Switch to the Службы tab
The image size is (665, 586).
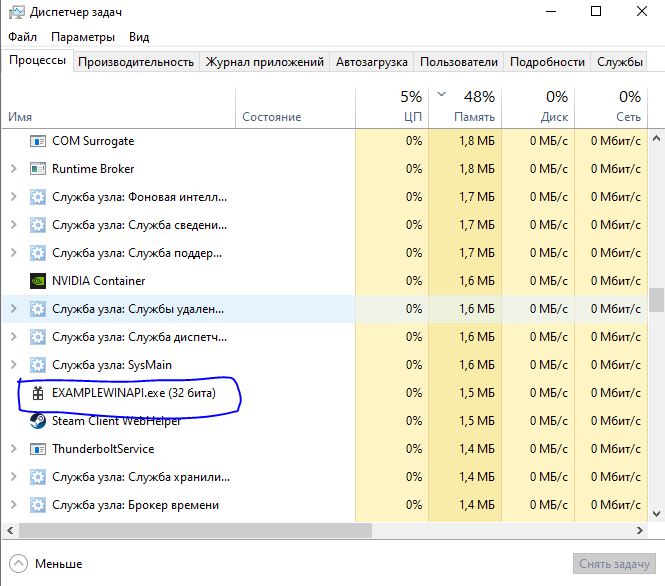(x=620, y=62)
